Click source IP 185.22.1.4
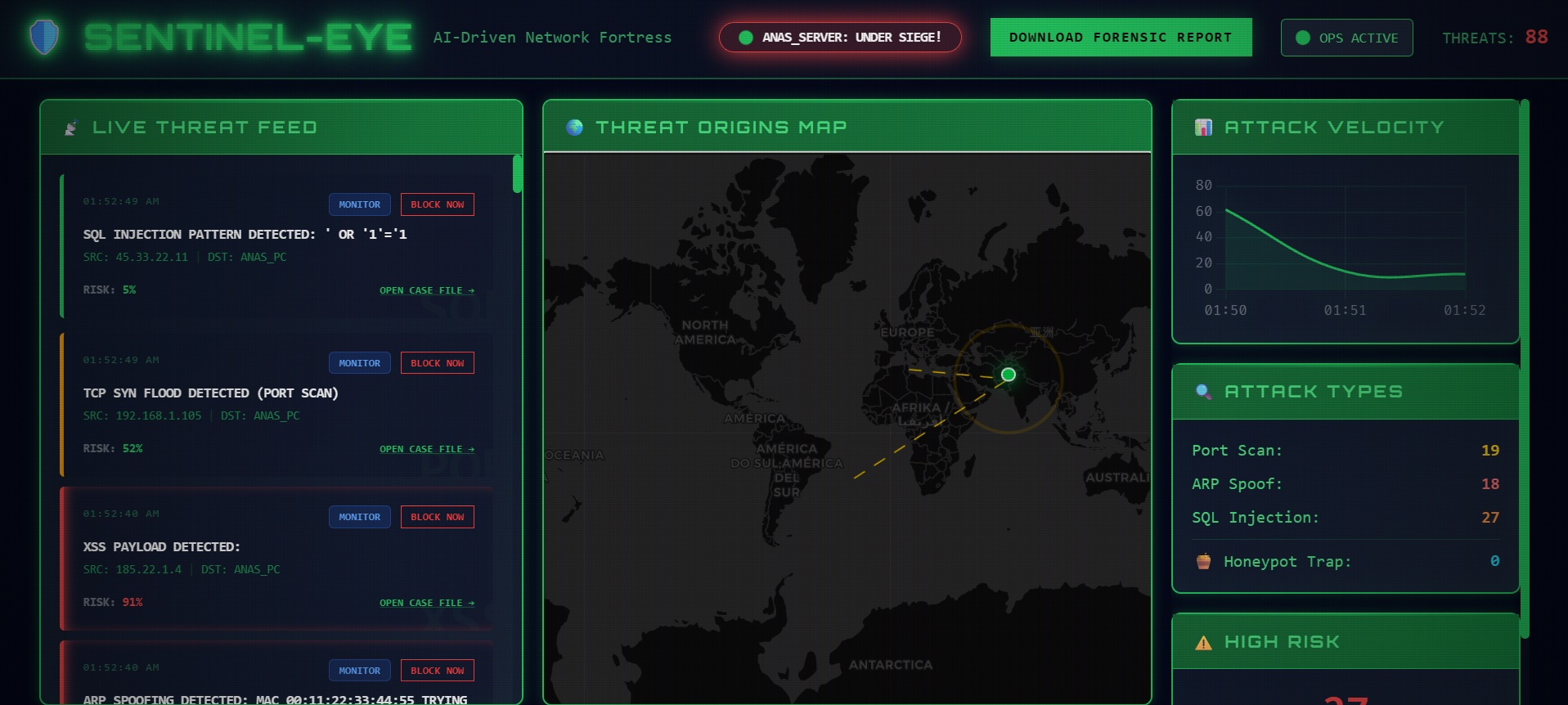Screen dimensions: 1568x705 148,569
